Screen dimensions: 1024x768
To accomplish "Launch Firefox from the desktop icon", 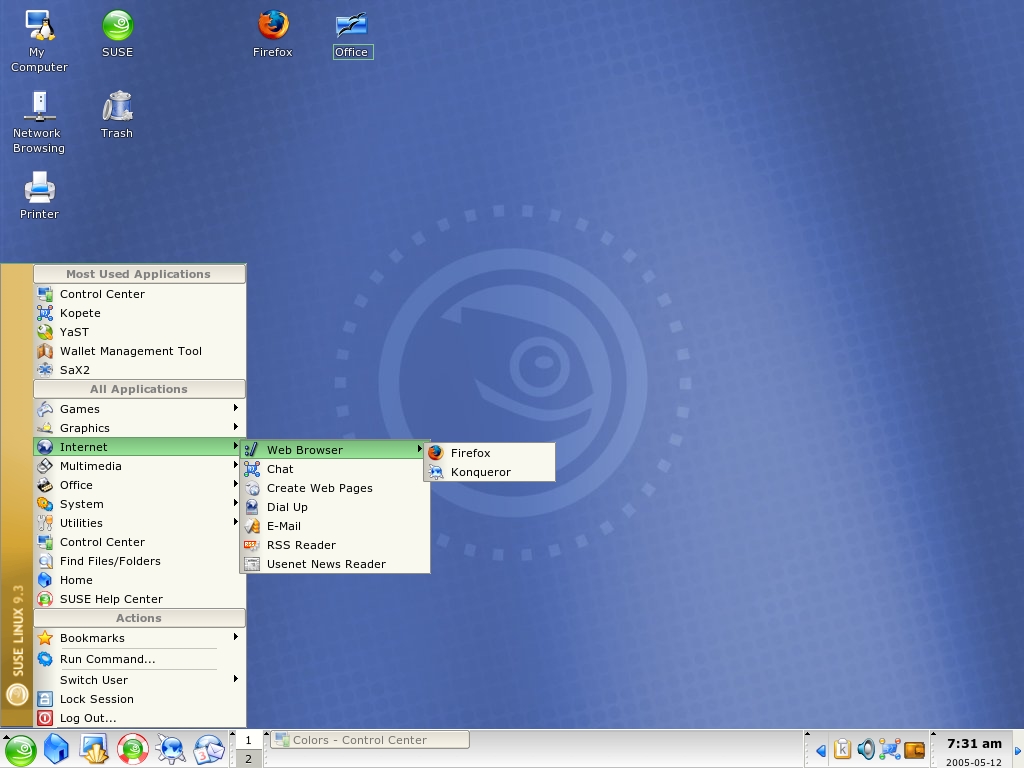I will click(273, 34).
